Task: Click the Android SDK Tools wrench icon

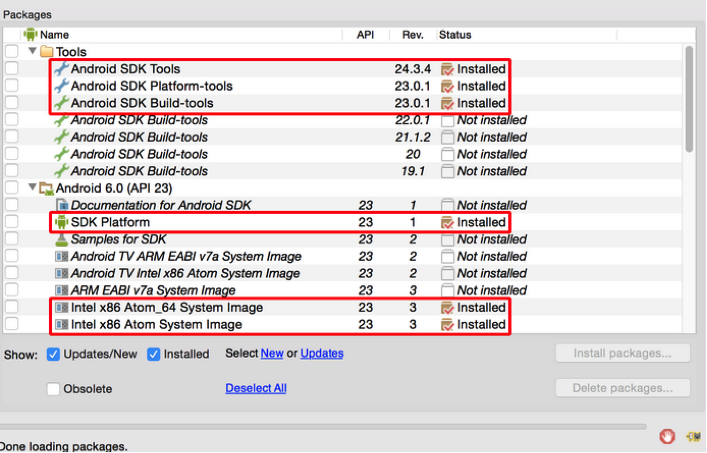Action: pyautogui.click(x=61, y=69)
